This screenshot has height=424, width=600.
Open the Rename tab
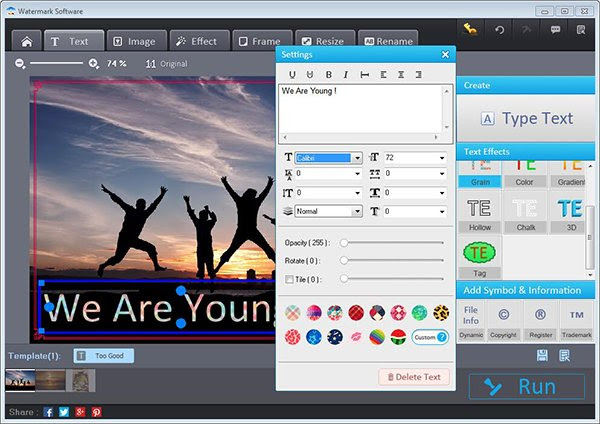tap(388, 41)
